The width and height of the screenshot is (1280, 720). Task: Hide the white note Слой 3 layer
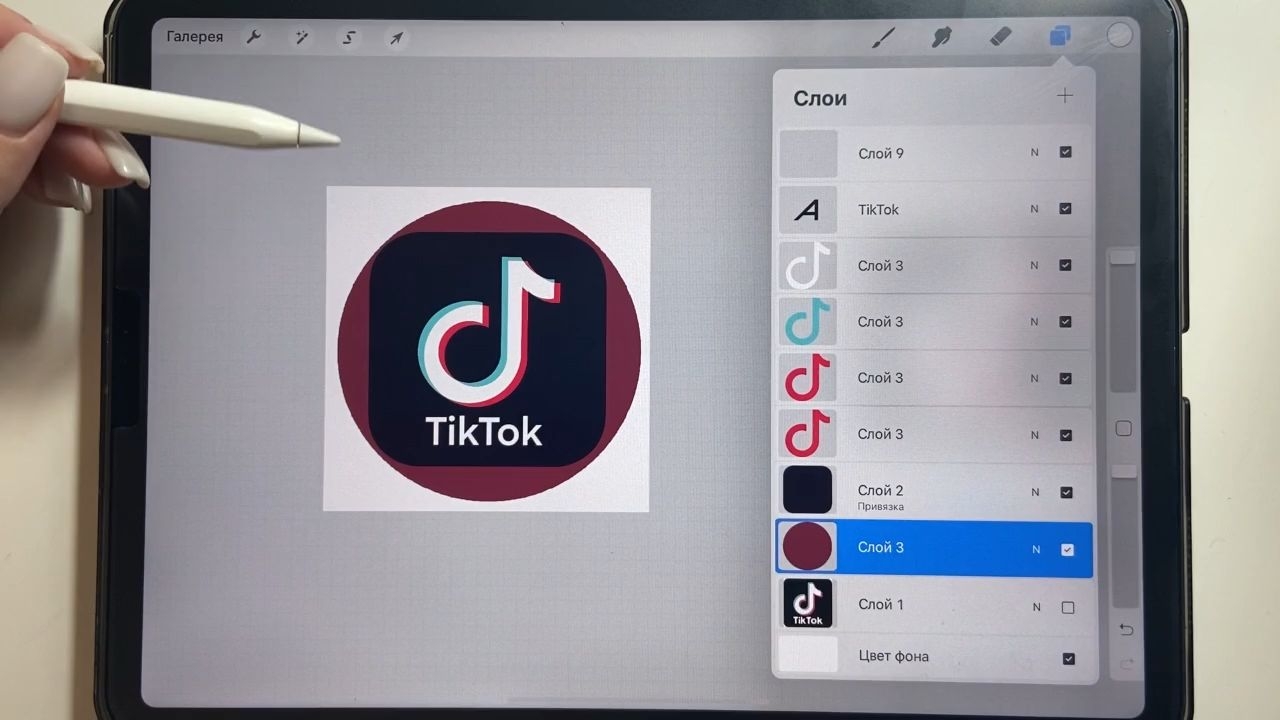click(x=1065, y=265)
